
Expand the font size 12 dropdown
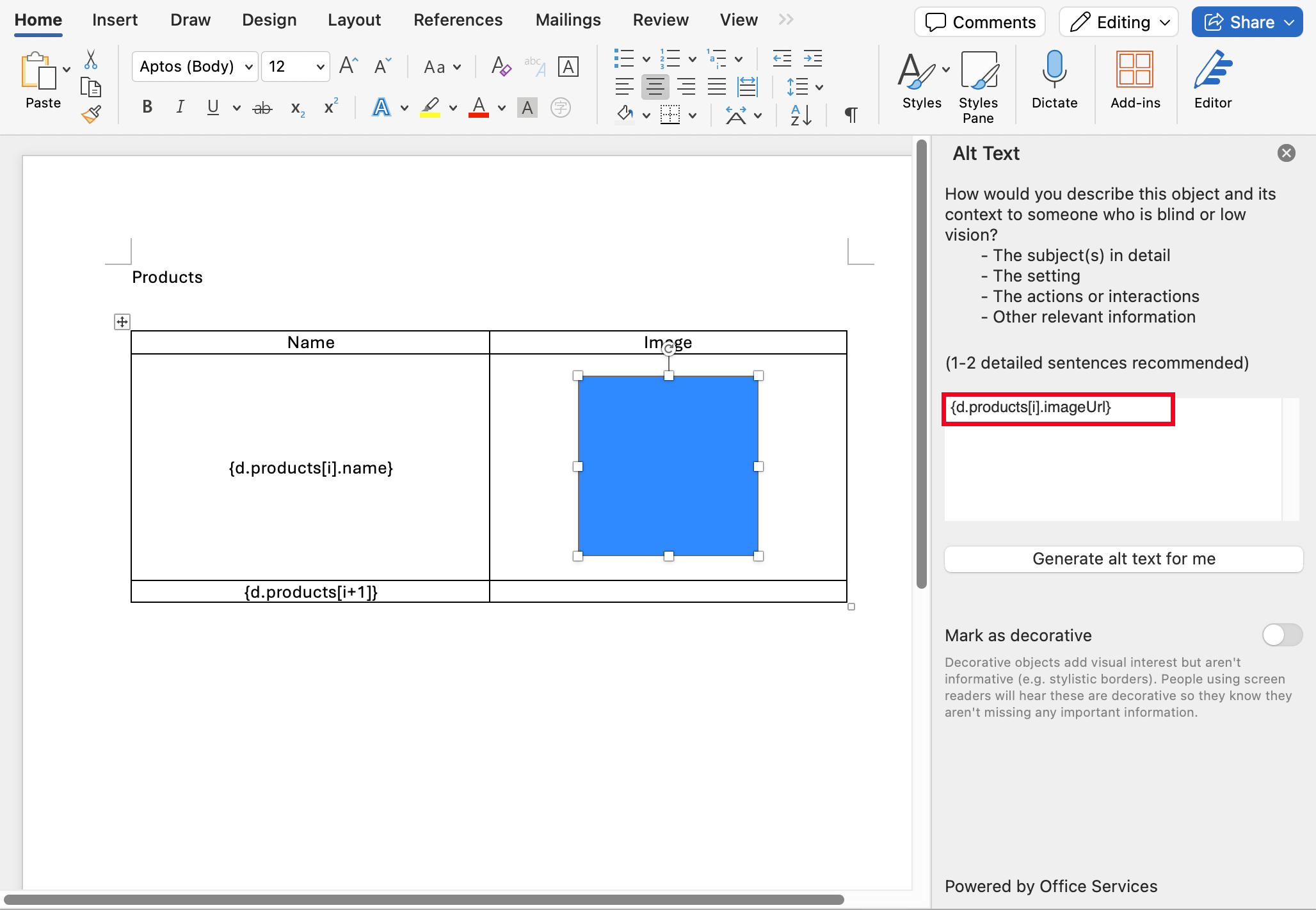pyautogui.click(x=320, y=67)
